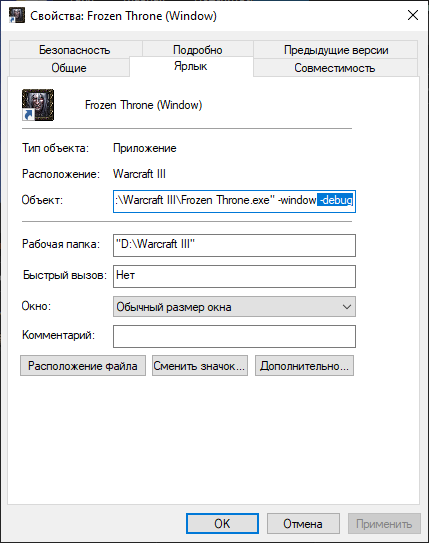Open the Сменить значок dialog
Screen dimensions: 429x543
[x=200, y=365]
